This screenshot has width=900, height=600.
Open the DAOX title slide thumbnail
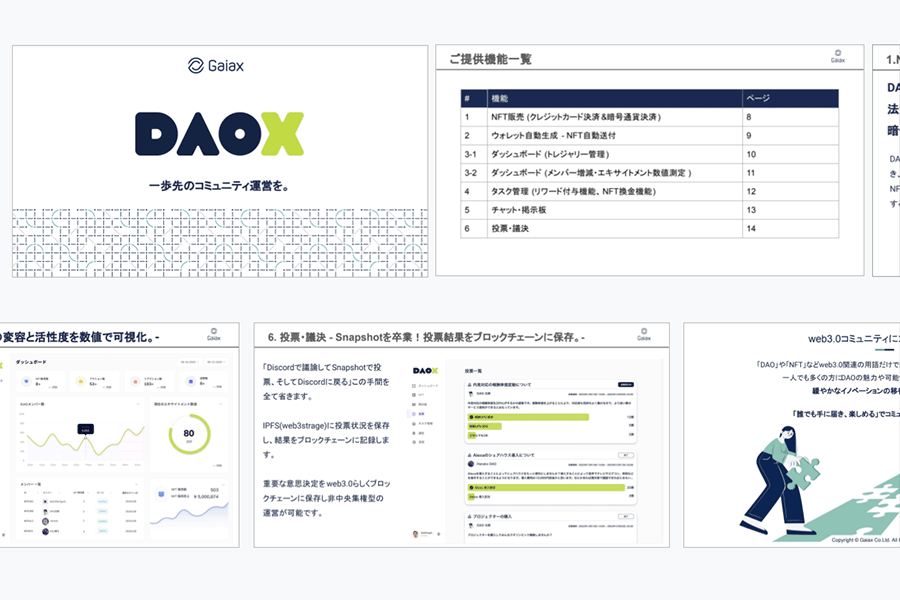pyautogui.click(x=220, y=161)
